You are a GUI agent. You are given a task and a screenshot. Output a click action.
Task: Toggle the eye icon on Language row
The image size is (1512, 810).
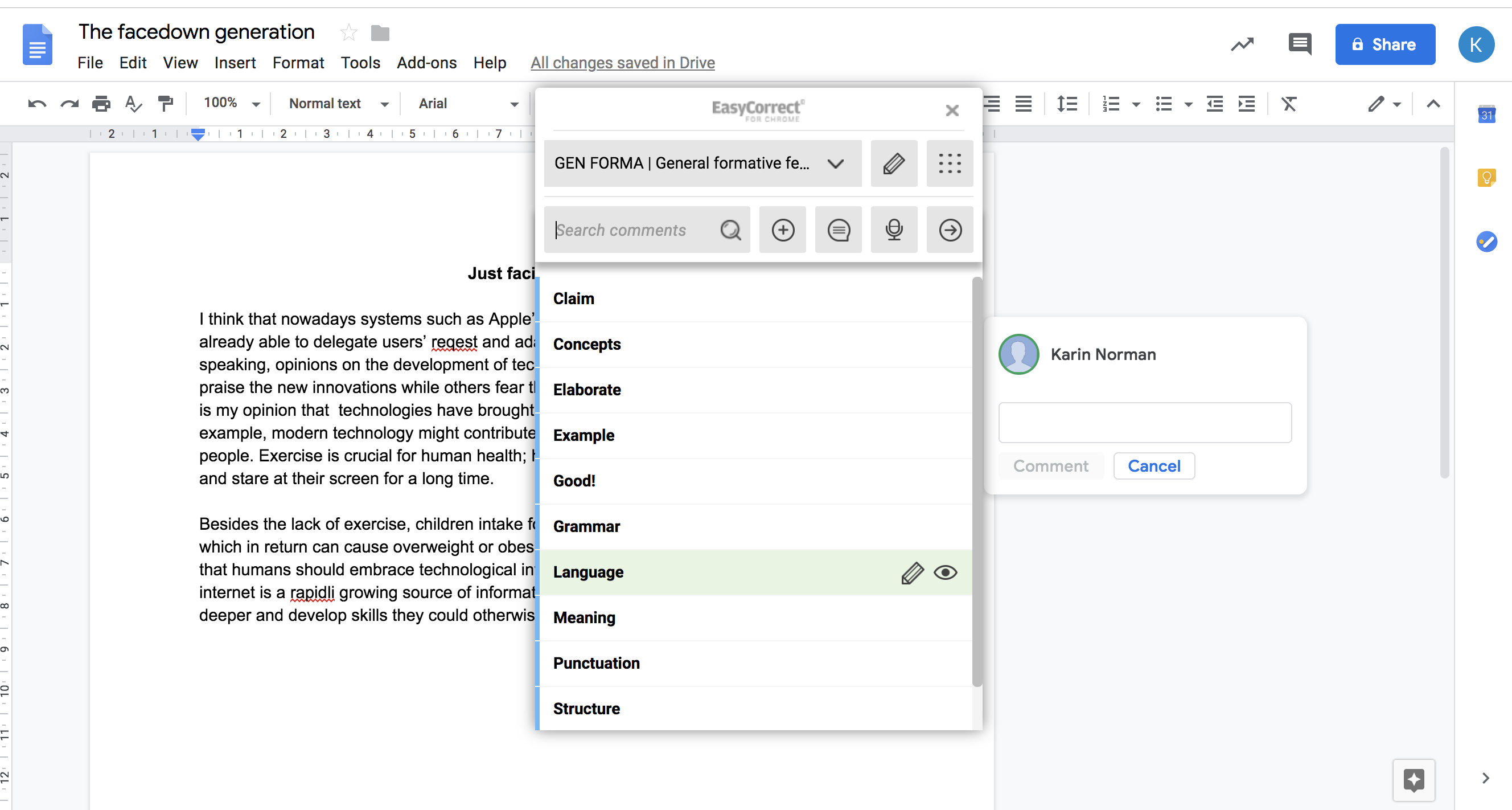click(945, 572)
